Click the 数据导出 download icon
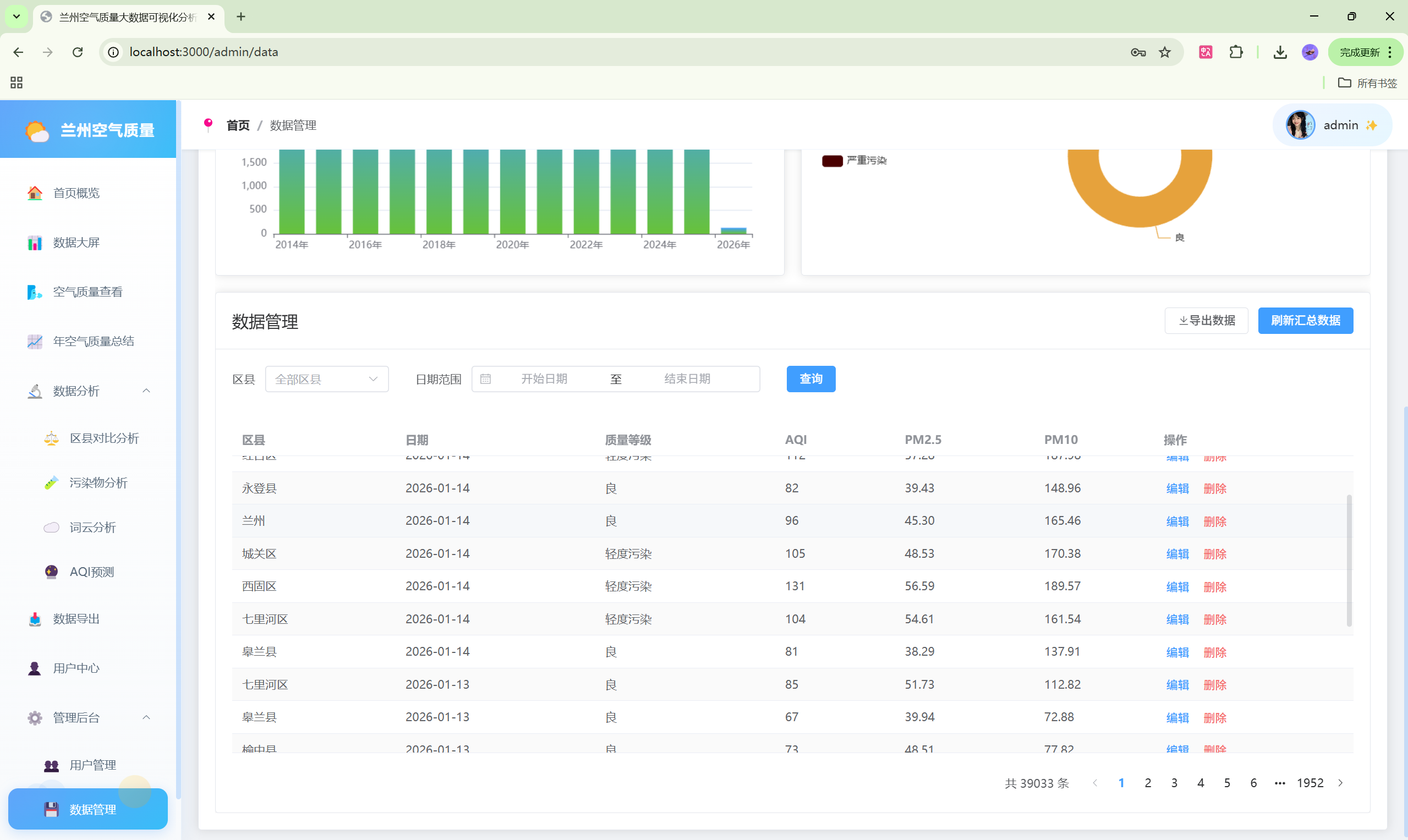1408x840 pixels. tap(35, 619)
